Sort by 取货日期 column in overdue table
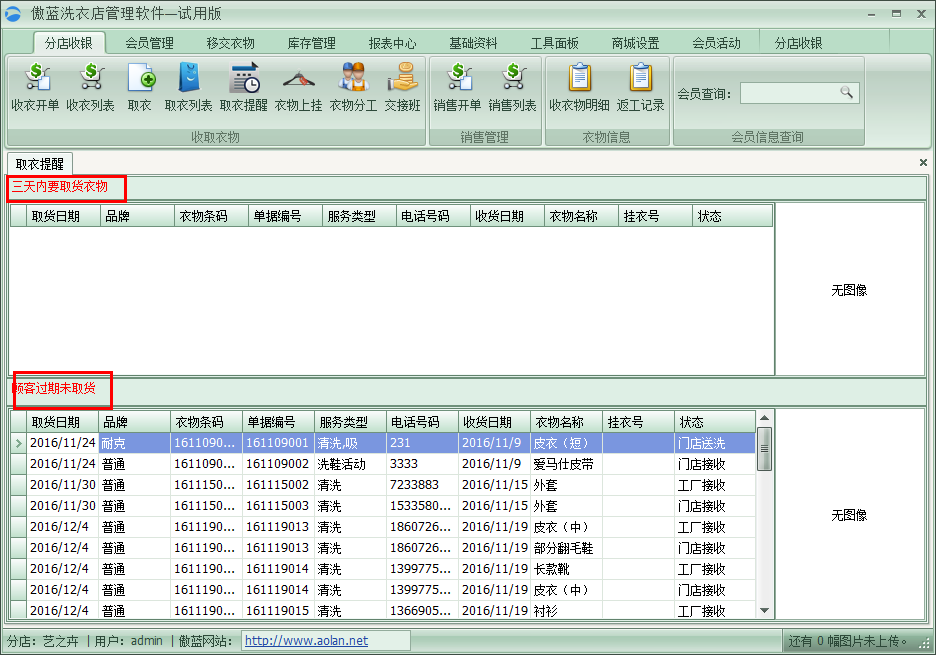Viewport: 936px width, 655px height. point(55,422)
